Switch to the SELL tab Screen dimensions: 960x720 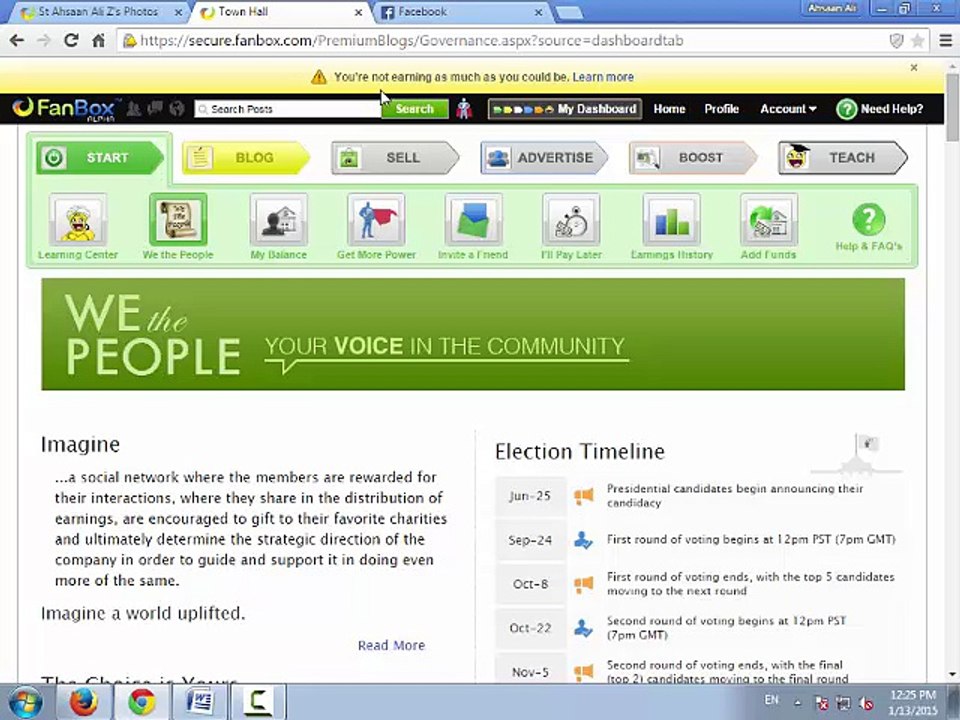coord(395,157)
